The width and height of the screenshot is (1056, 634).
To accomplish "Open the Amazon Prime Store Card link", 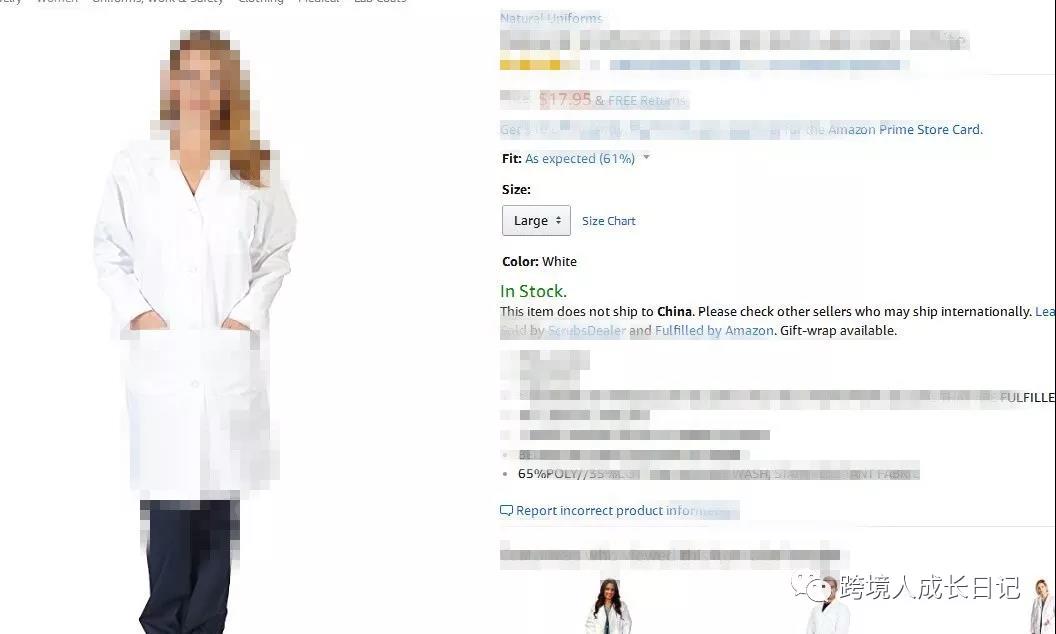I will point(905,129).
